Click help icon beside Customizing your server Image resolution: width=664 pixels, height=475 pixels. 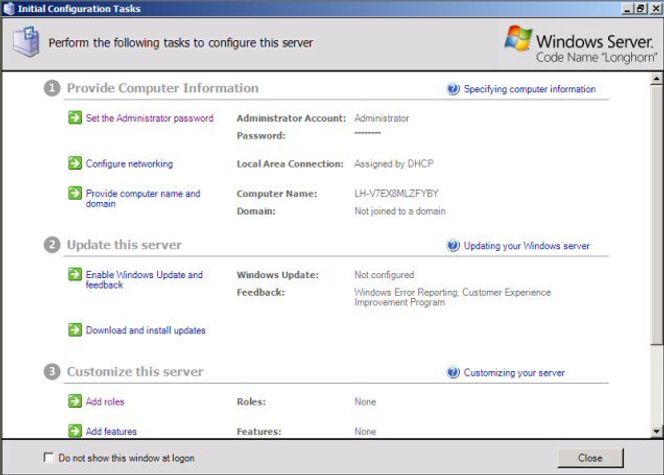tap(453, 373)
